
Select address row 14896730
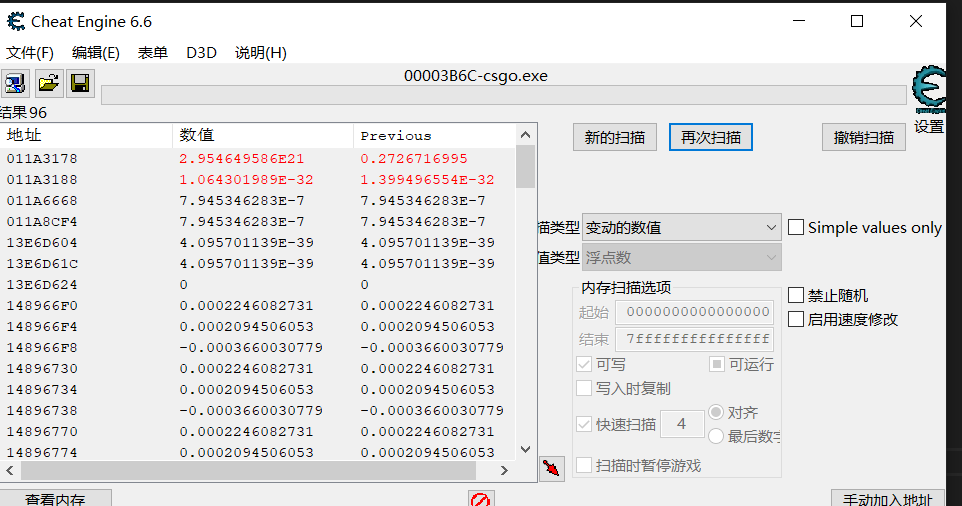258,368
